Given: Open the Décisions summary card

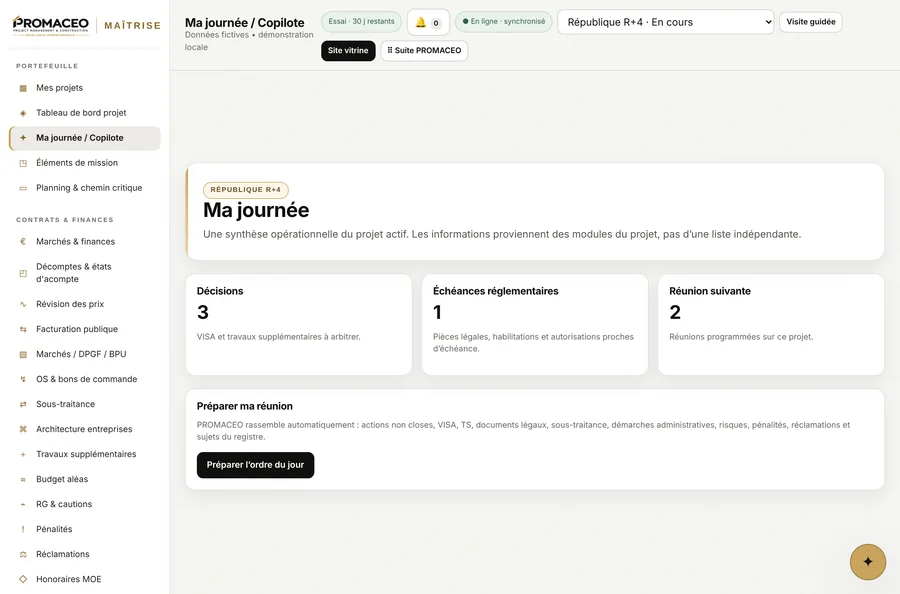Looking at the screenshot, I should (x=298, y=324).
